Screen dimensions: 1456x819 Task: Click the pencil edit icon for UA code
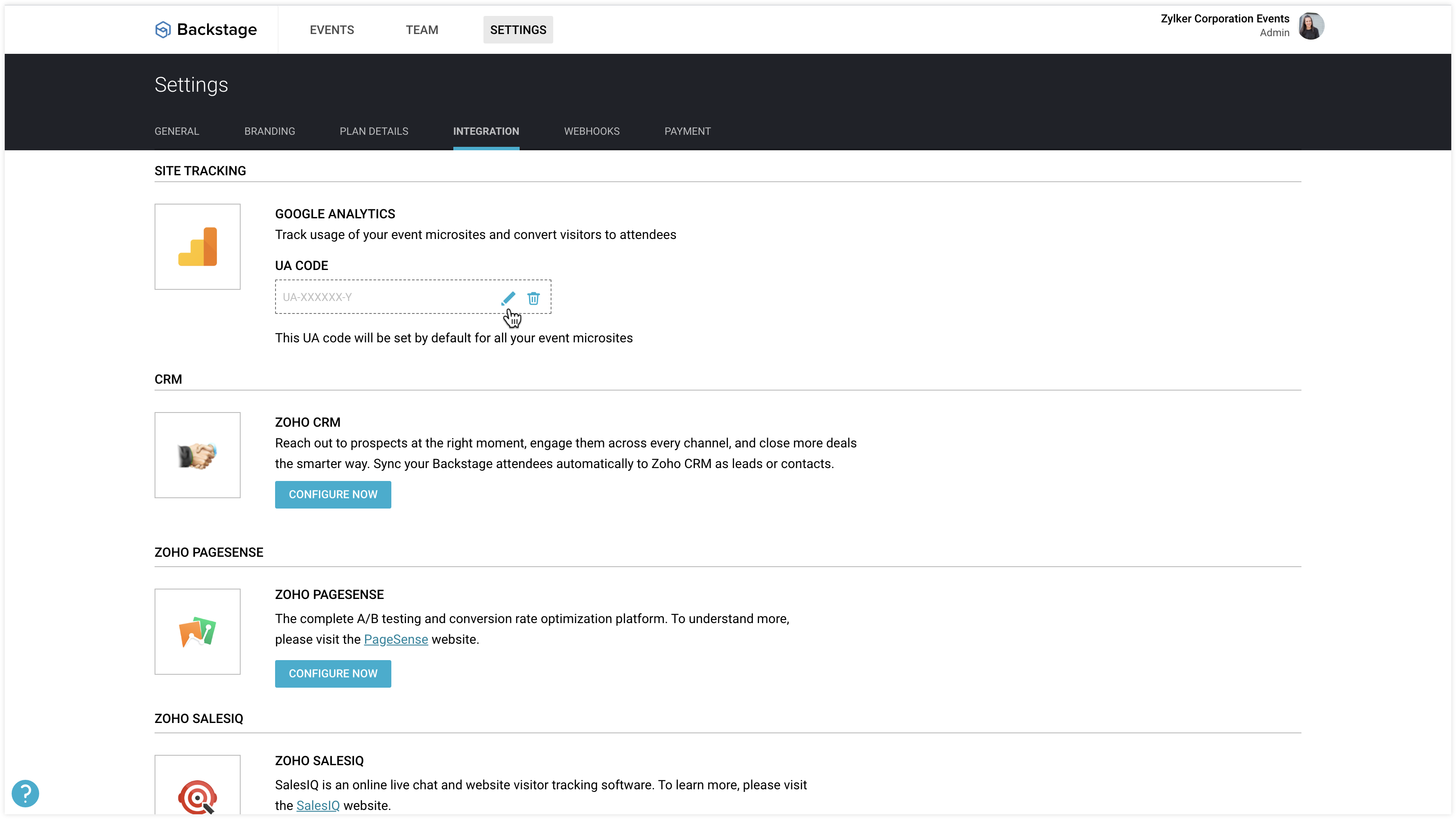[x=508, y=298]
